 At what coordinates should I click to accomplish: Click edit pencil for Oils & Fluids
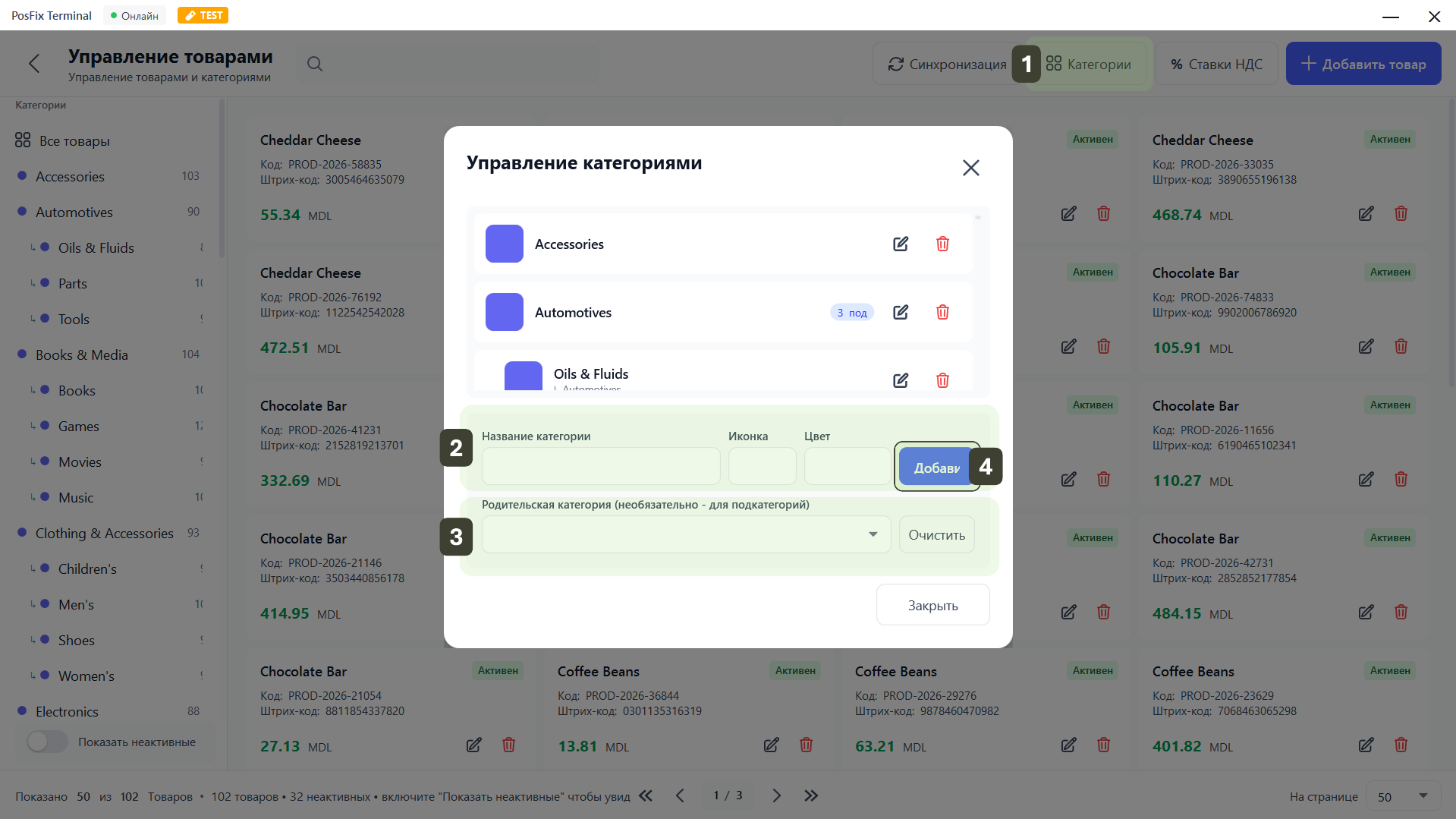coord(901,380)
